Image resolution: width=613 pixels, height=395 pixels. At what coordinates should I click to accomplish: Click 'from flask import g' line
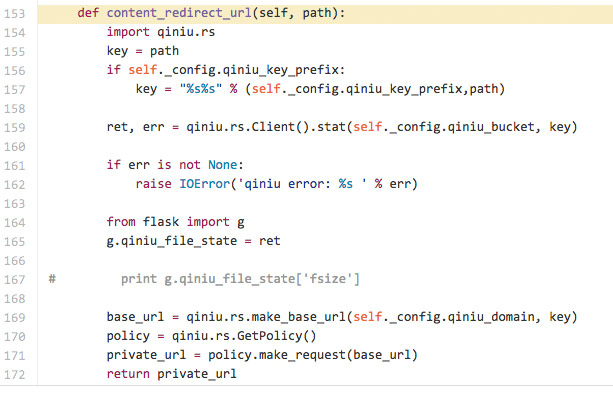(175, 222)
